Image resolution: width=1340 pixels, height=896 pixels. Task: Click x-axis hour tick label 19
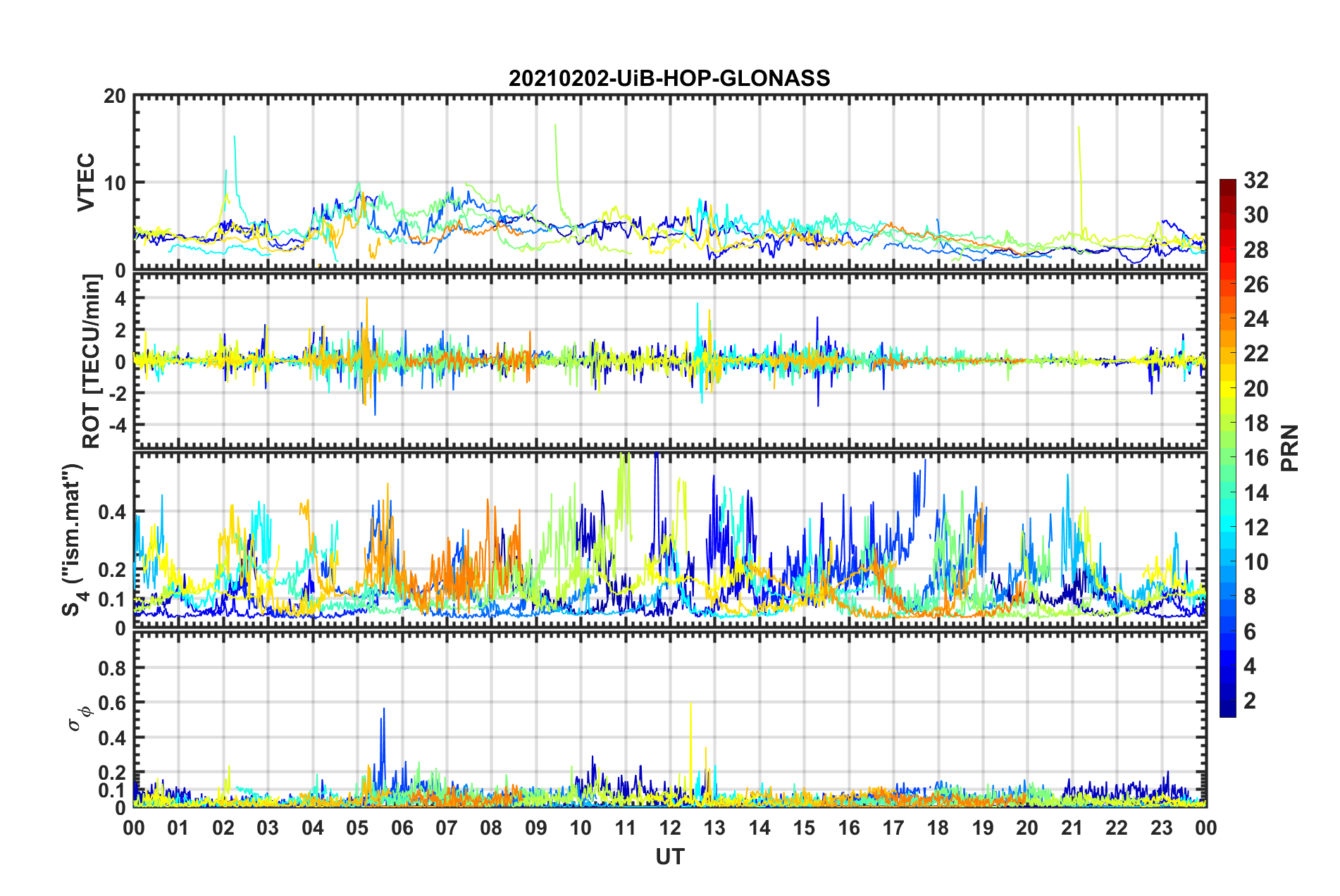coord(983,828)
